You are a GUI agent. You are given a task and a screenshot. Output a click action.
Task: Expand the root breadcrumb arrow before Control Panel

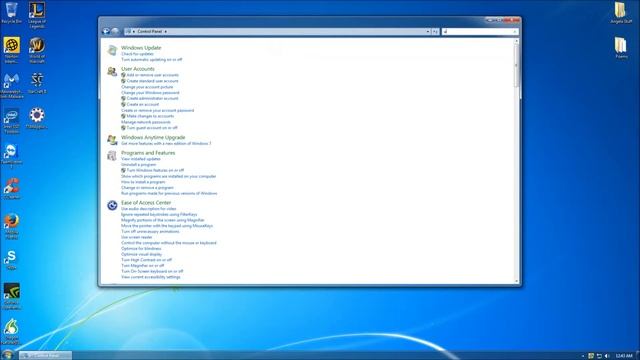click(x=134, y=31)
